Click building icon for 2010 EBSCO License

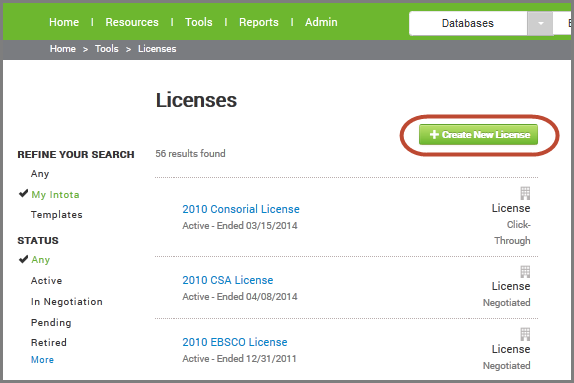(525, 334)
